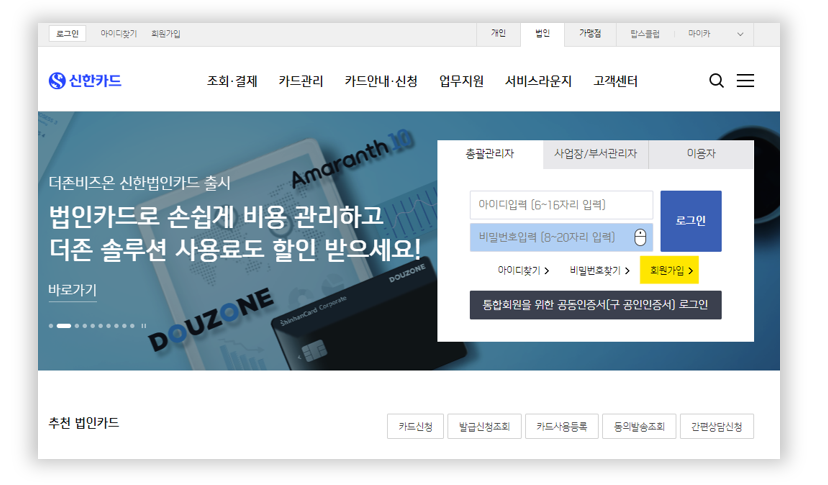Switch to the 개인 tab
Screen dimensions: 828x485
pyautogui.click(x=498, y=34)
